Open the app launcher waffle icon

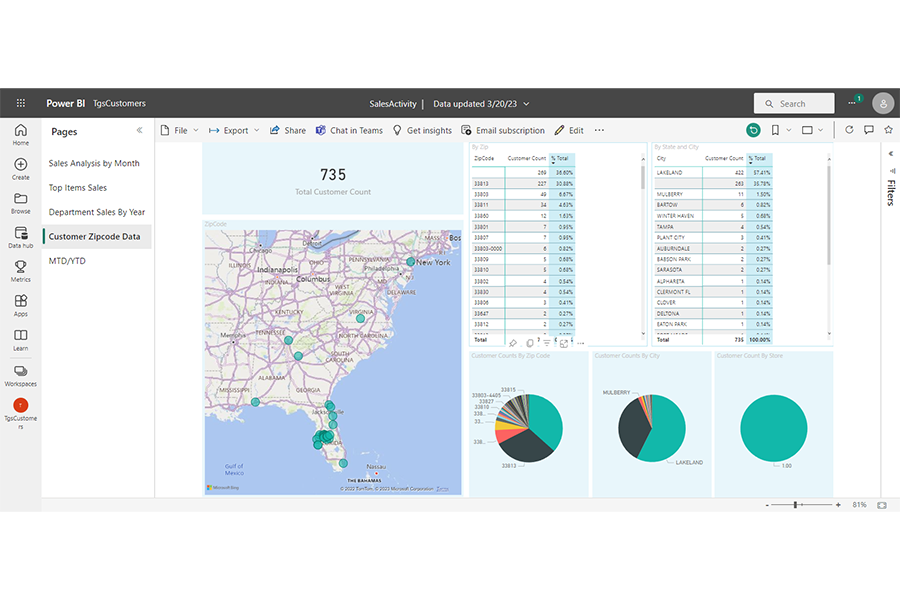pyautogui.click(x=21, y=103)
